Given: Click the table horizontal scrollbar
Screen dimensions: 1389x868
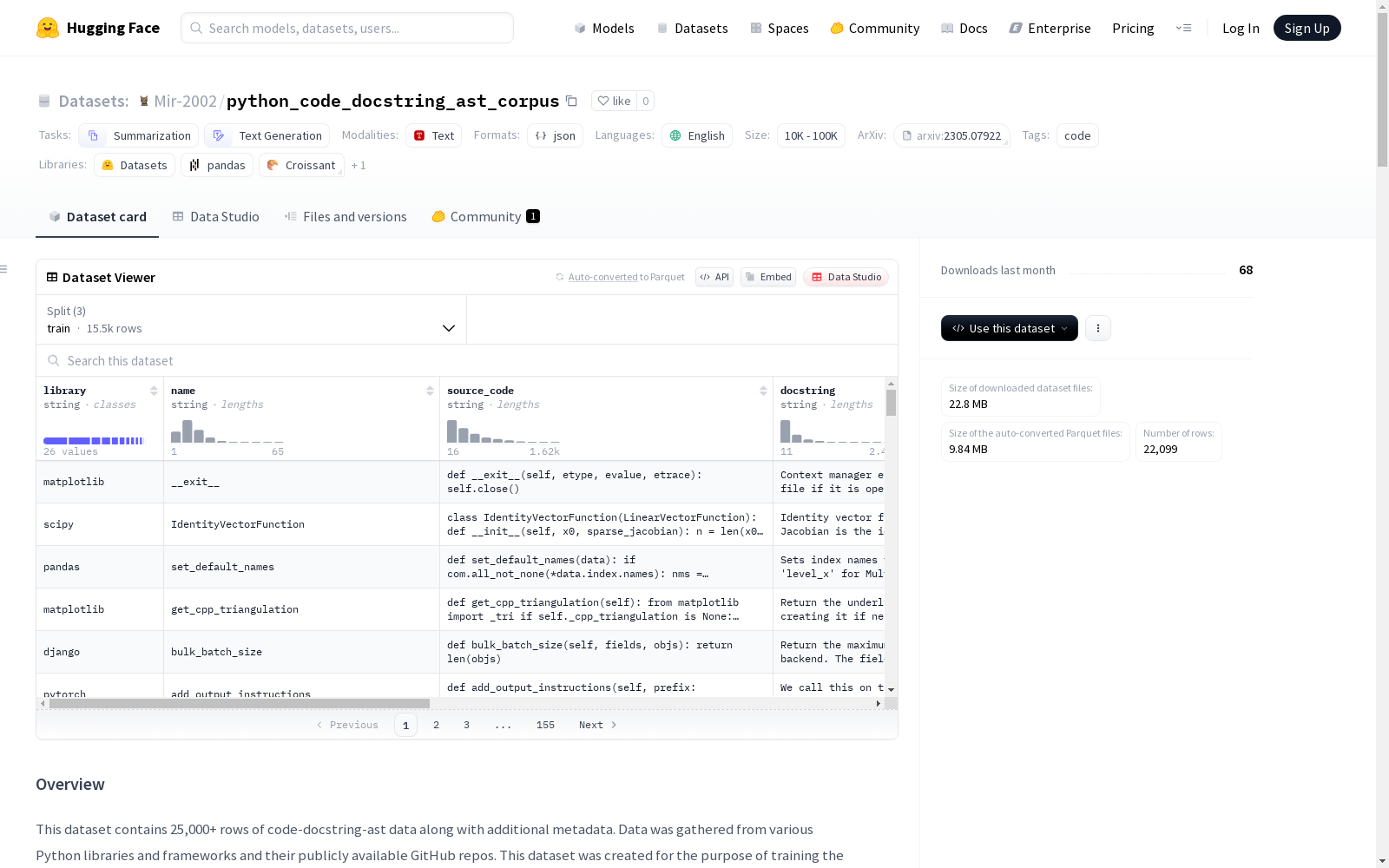Looking at the screenshot, I should [x=240, y=703].
